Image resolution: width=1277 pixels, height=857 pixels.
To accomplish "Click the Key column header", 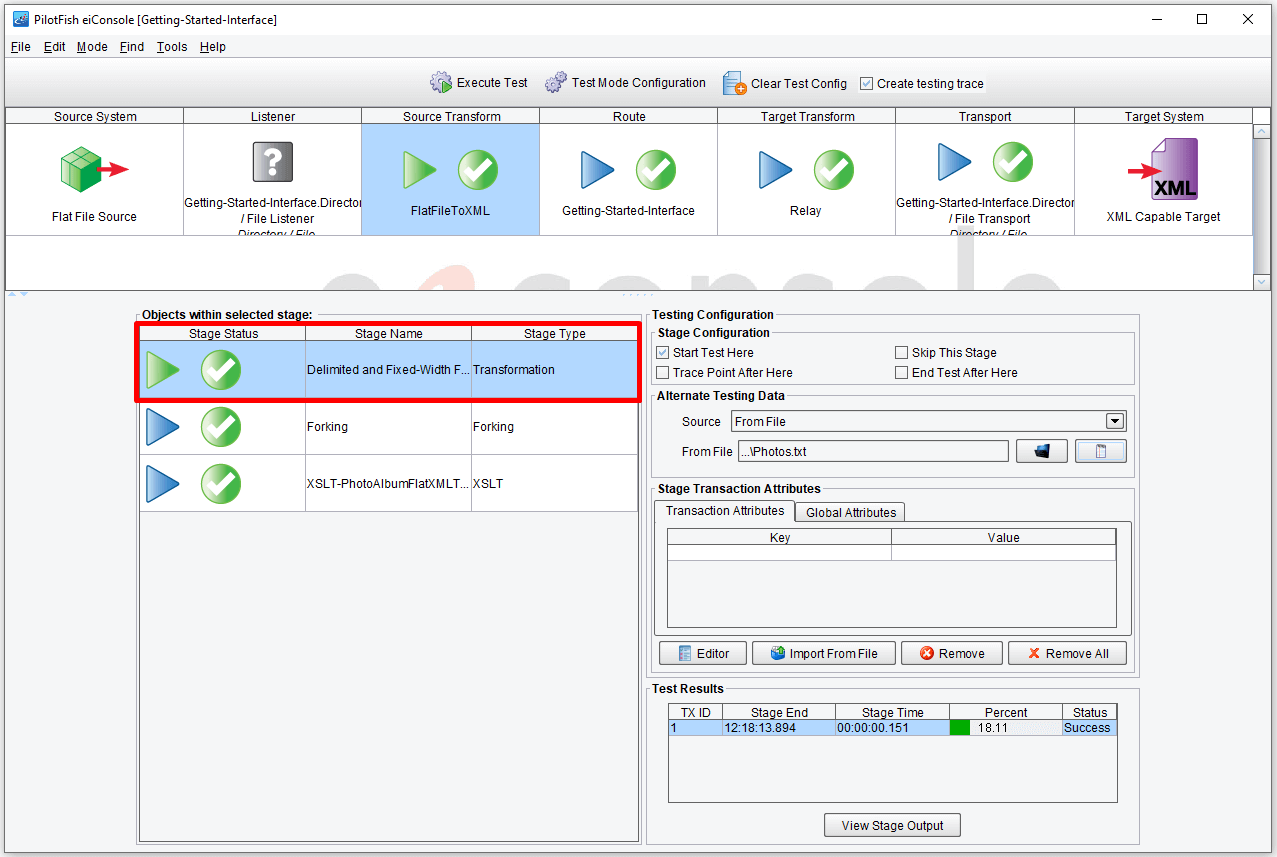I will click(780, 537).
